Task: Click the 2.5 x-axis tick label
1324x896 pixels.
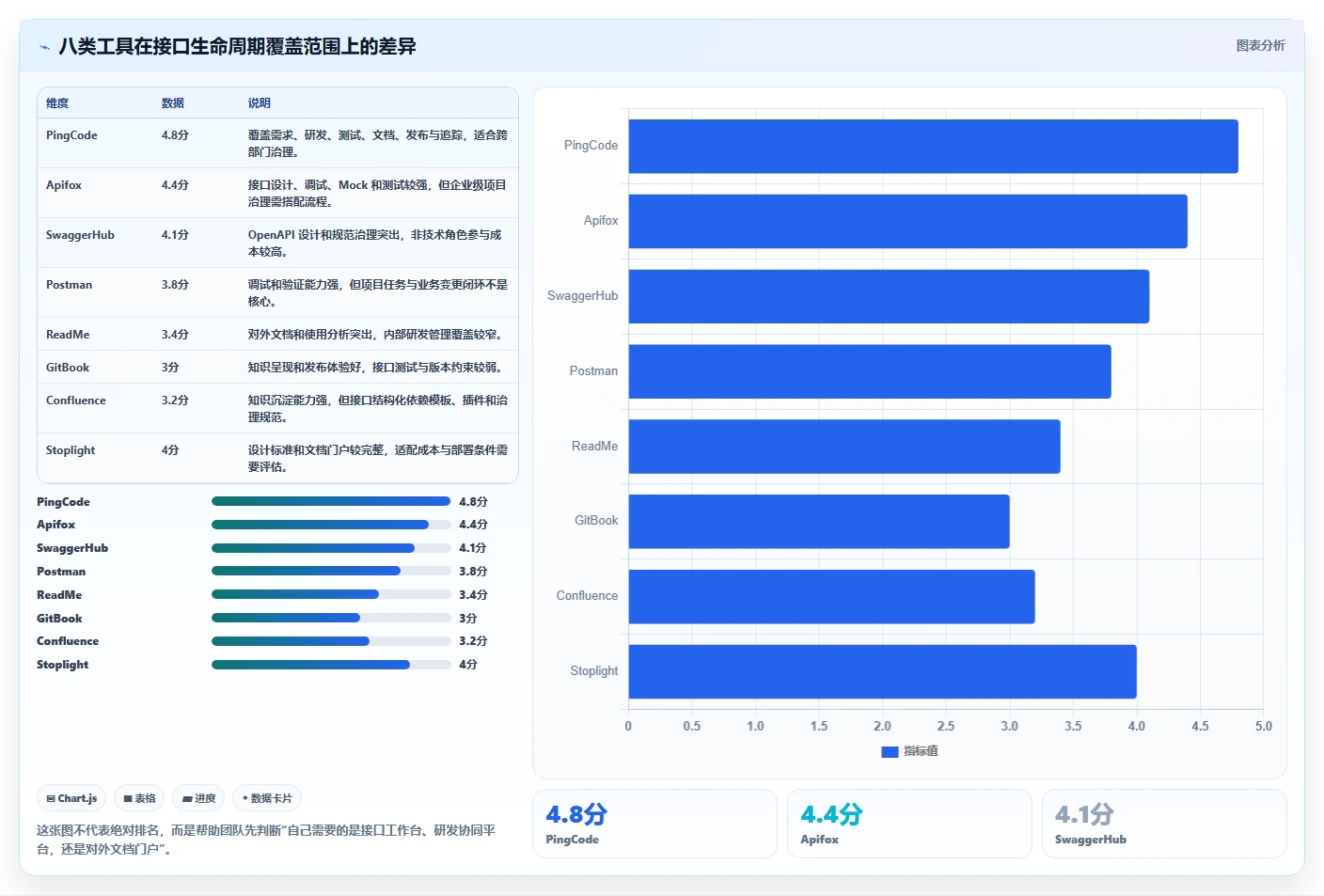Action: tap(946, 726)
